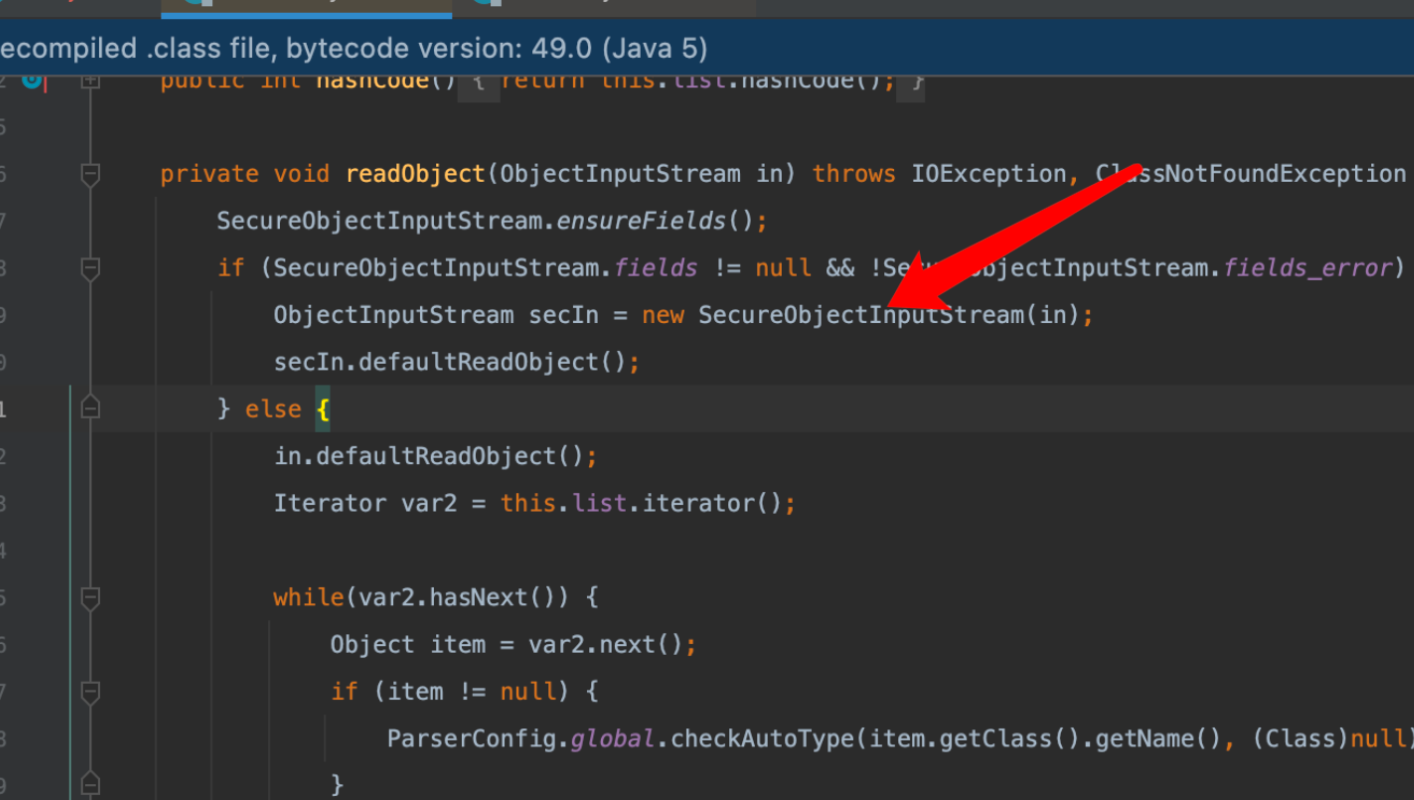Click folded closing brace placeholder of hashCode
This screenshot has width=1414, height=800.
[x=910, y=82]
